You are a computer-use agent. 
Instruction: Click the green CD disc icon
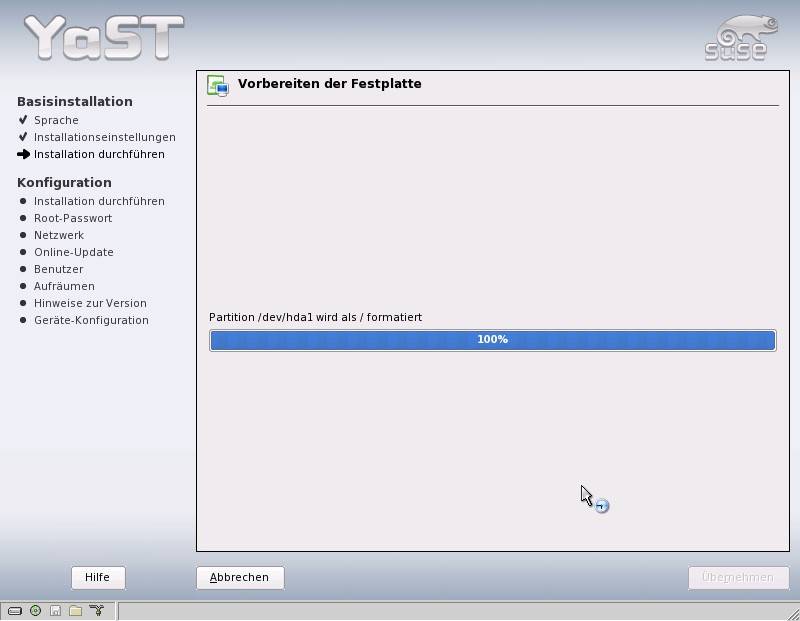pyautogui.click(x=35, y=611)
